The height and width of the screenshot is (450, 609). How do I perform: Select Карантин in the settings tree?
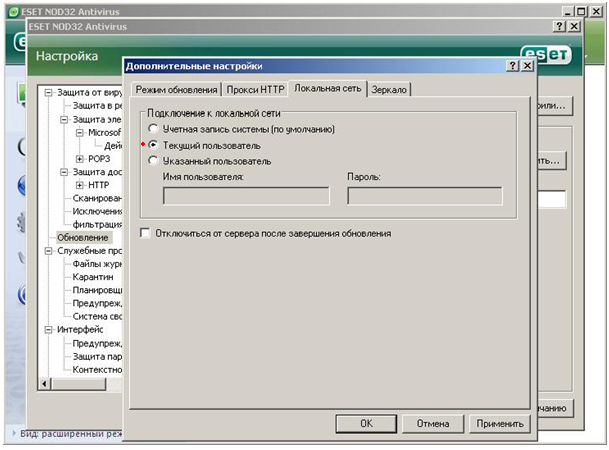[93, 277]
